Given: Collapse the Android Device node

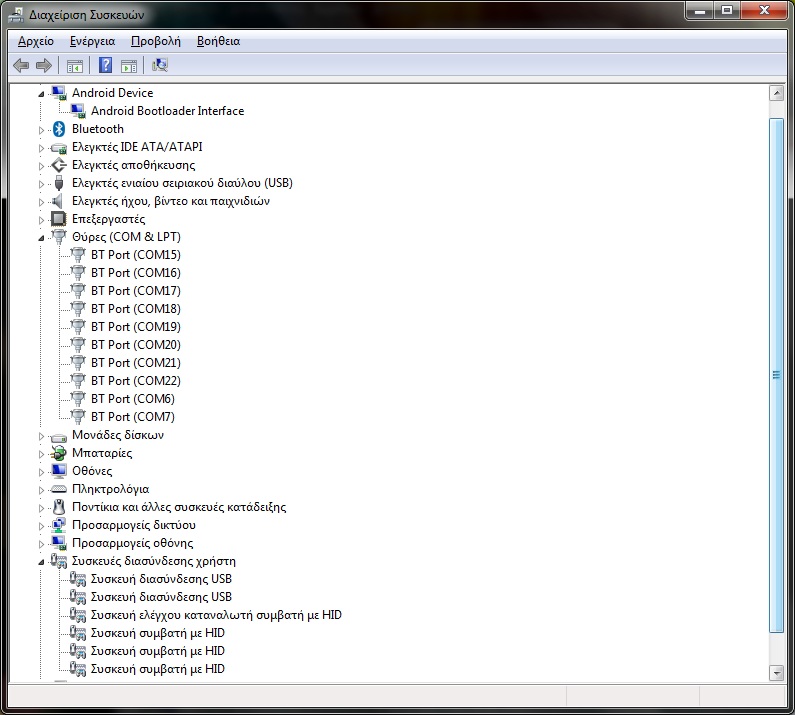Looking at the screenshot, I should point(42,93).
